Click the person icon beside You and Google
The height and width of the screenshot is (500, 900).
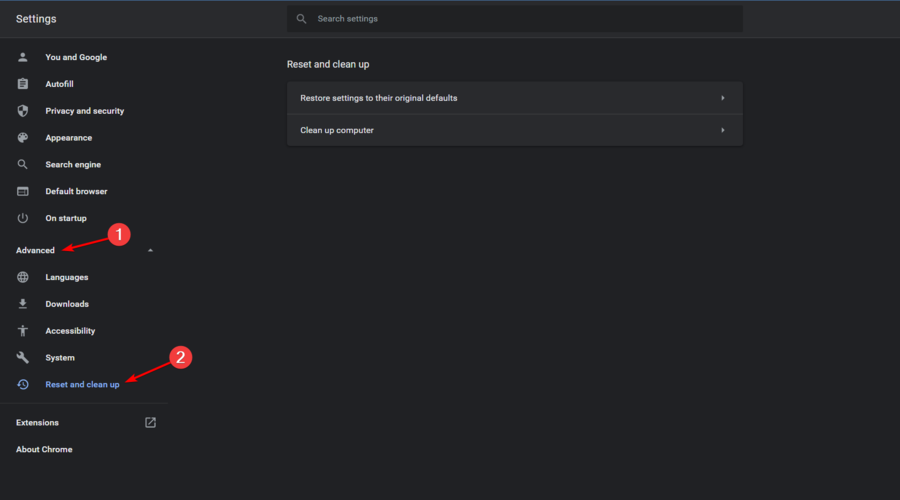click(22, 57)
